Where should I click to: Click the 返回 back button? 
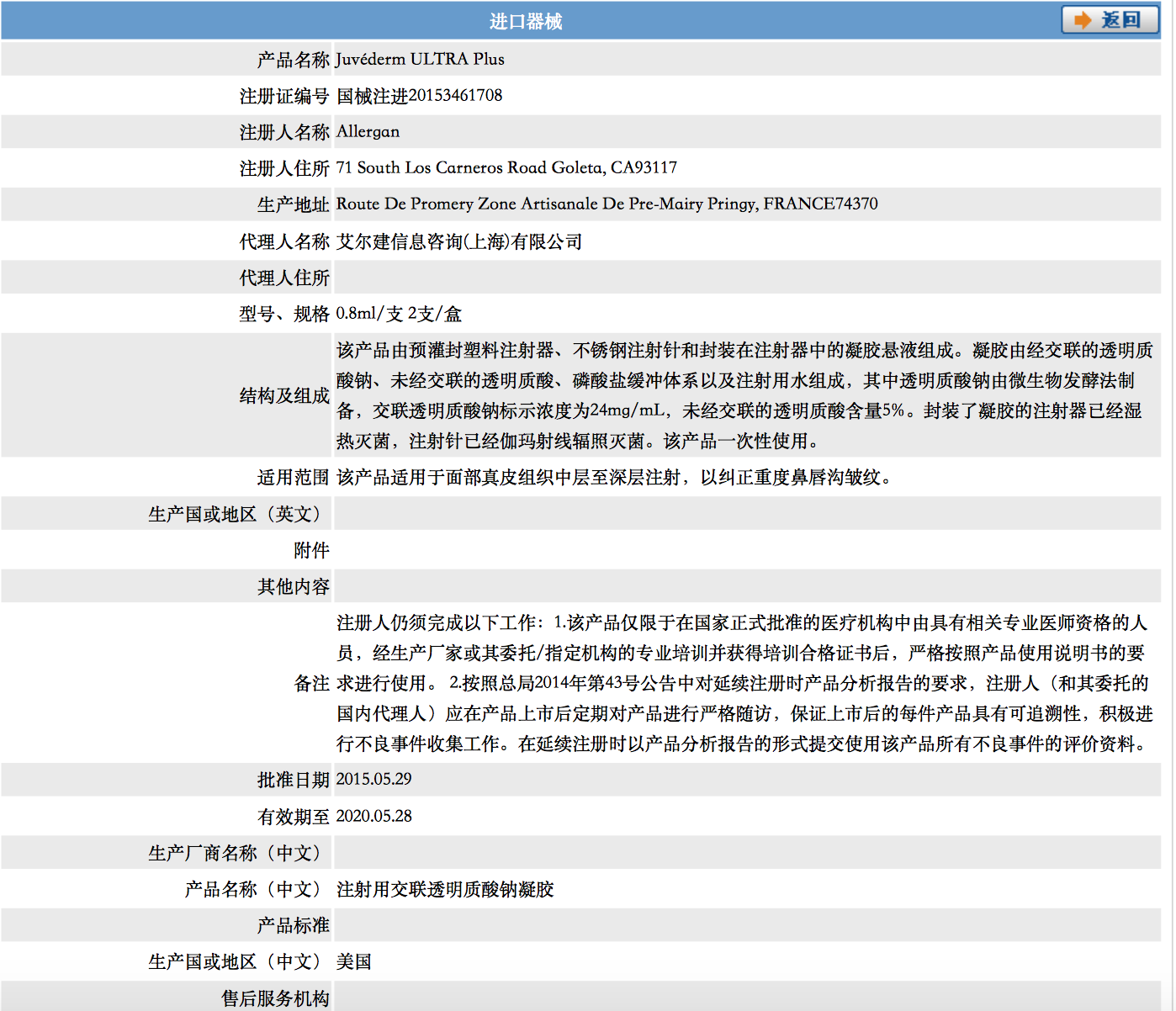pos(1110,19)
